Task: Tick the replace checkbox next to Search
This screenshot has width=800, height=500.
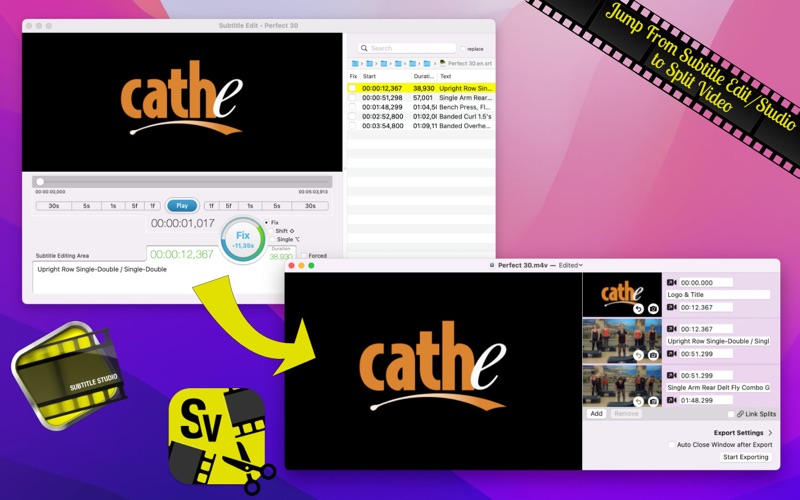Action: 463,49
